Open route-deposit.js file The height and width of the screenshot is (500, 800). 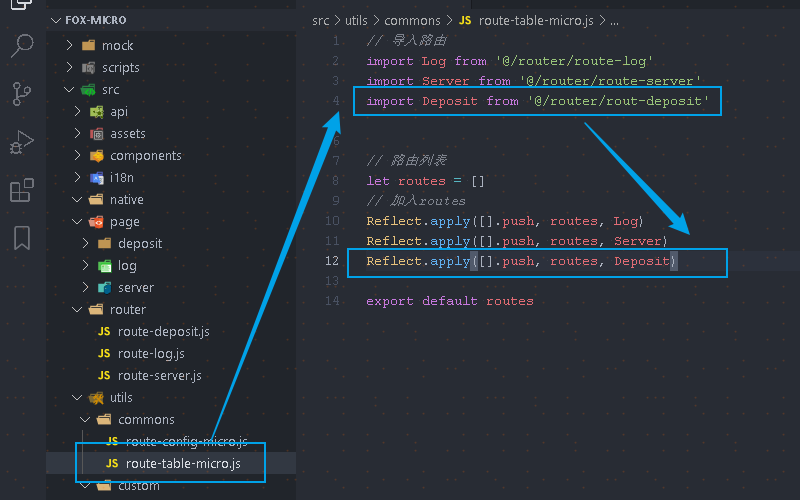(x=163, y=332)
